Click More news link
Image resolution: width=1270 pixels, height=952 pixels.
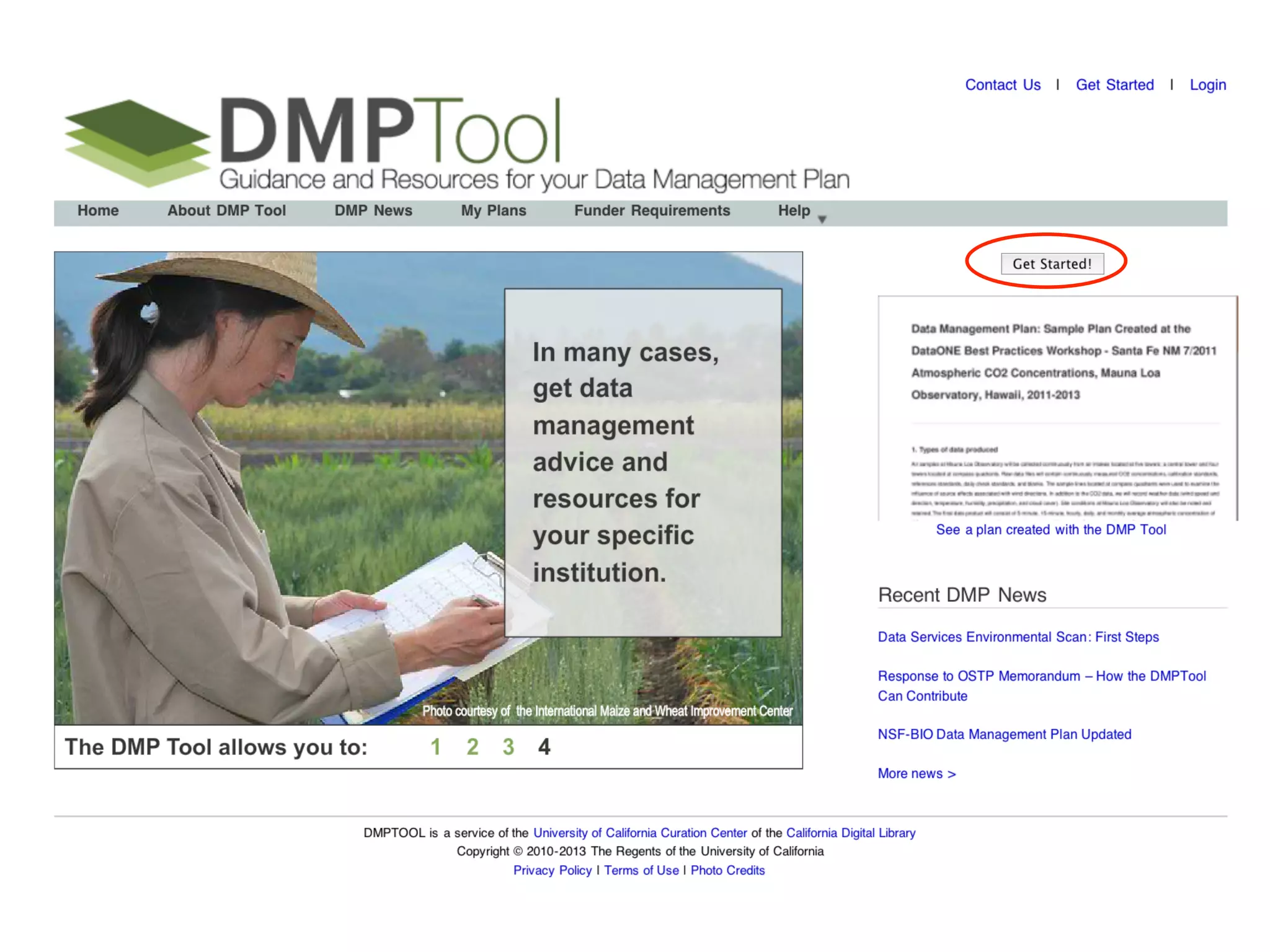tap(917, 773)
